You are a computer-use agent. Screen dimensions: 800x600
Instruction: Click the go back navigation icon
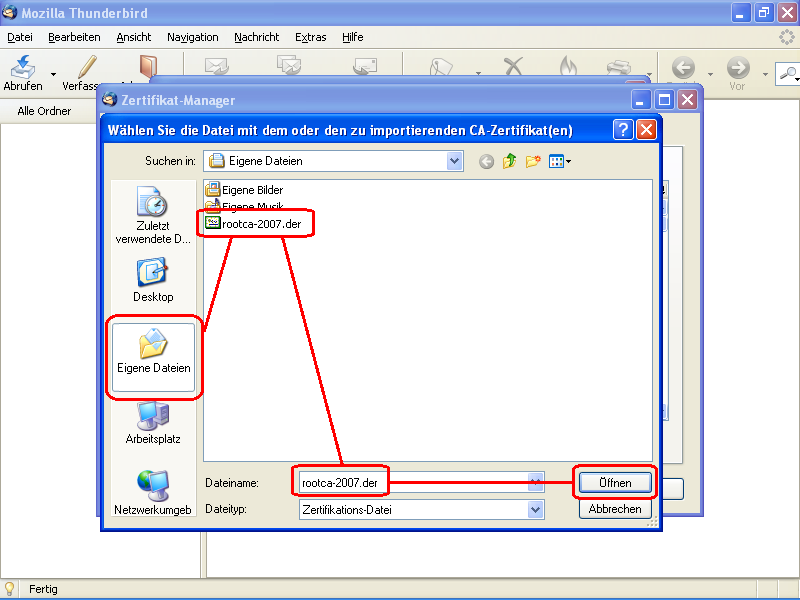click(486, 161)
